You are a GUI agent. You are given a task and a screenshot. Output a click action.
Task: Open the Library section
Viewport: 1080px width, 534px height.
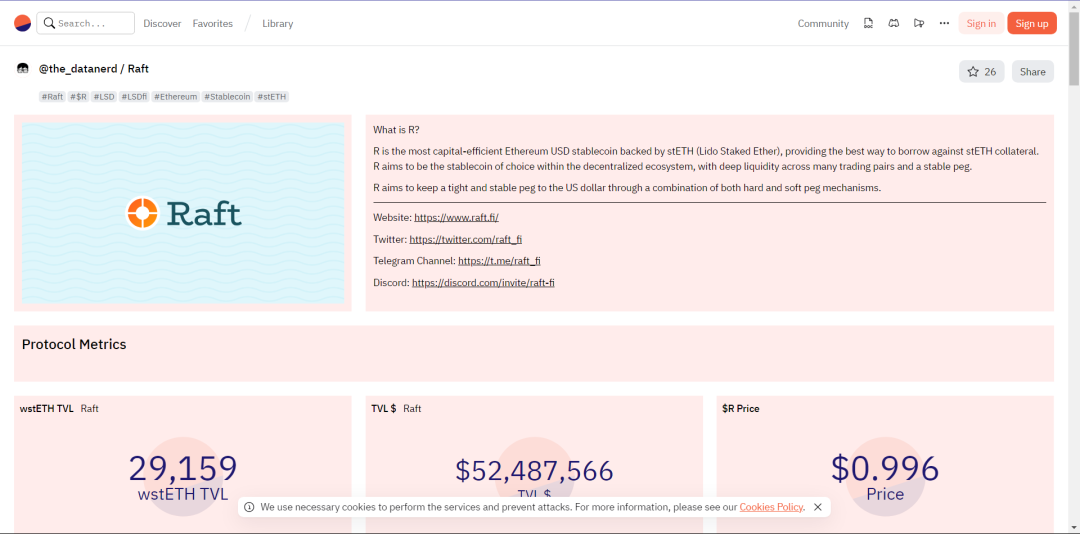[278, 23]
